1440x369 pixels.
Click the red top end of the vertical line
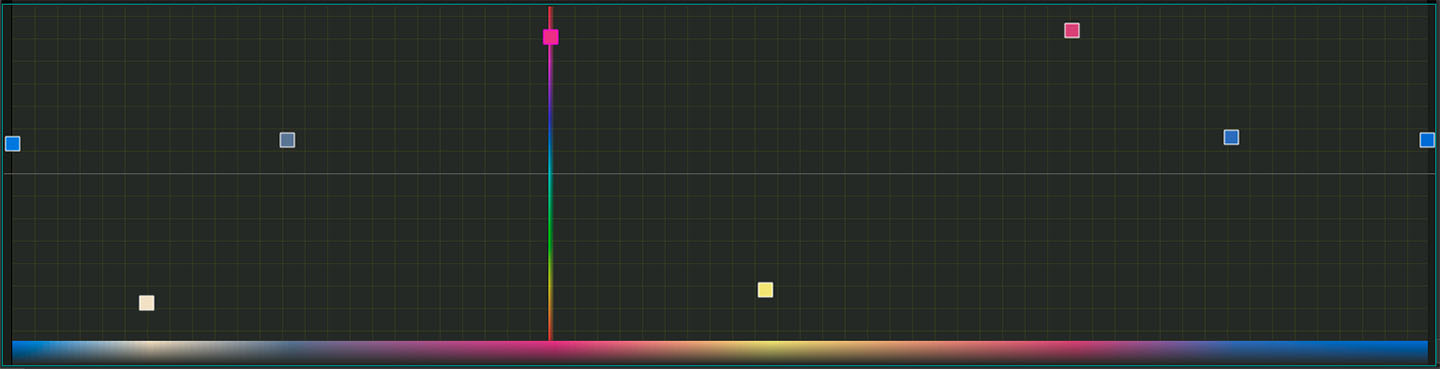(550, 16)
